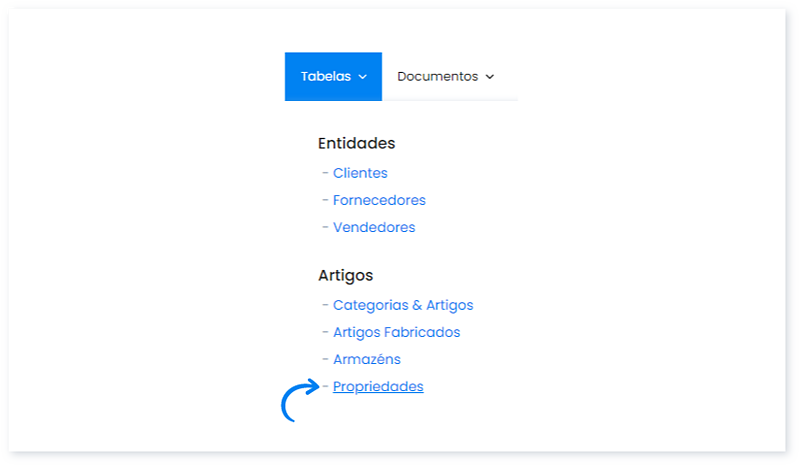800x466 pixels.
Task: Click the Artigos section heading
Action: click(x=345, y=275)
